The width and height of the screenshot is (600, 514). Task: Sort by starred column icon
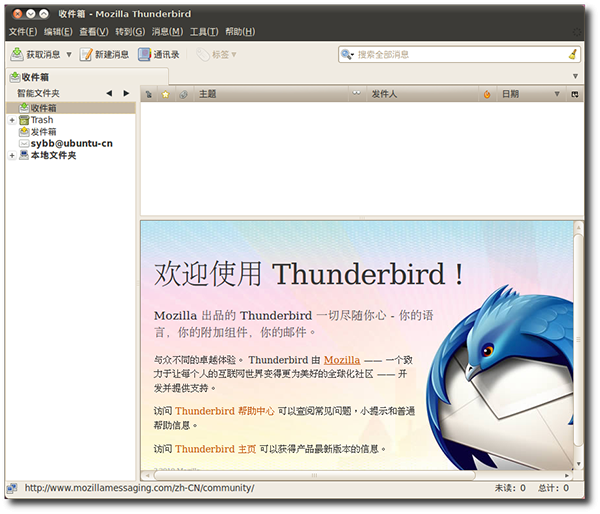click(x=166, y=94)
